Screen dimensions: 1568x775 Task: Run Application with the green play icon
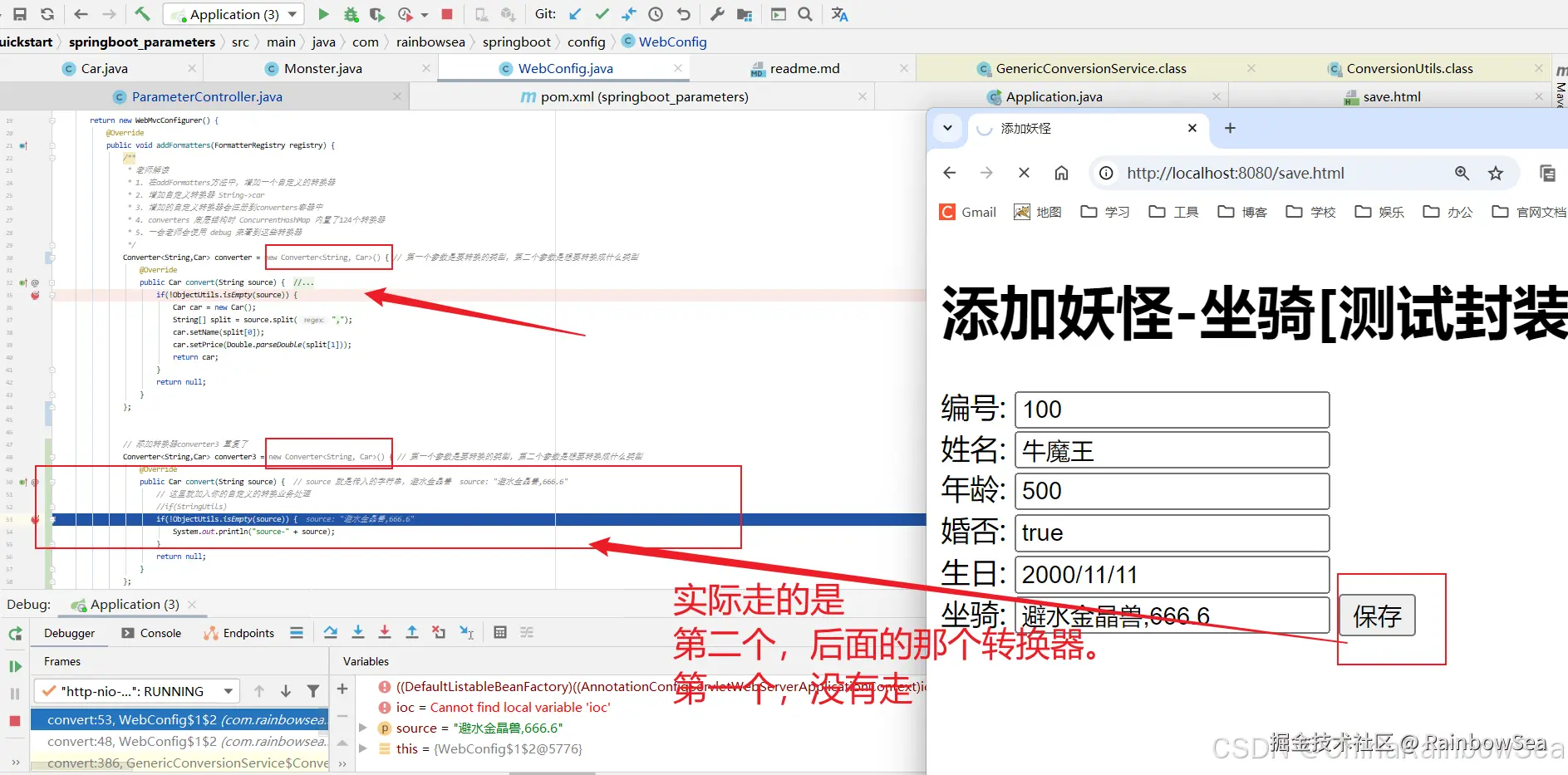(x=324, y=14)
